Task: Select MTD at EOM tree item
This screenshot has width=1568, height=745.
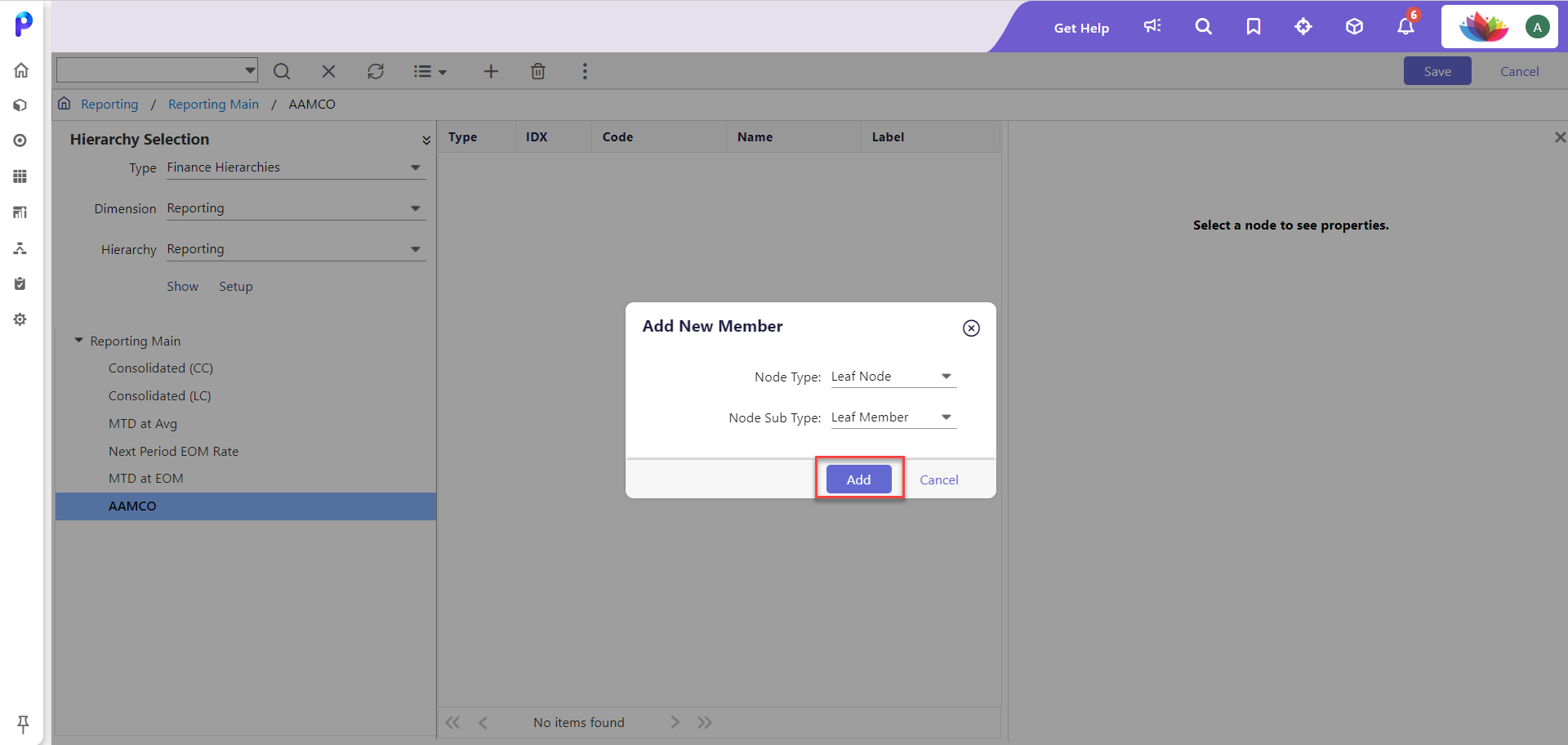Action: (x=146, y=479)
